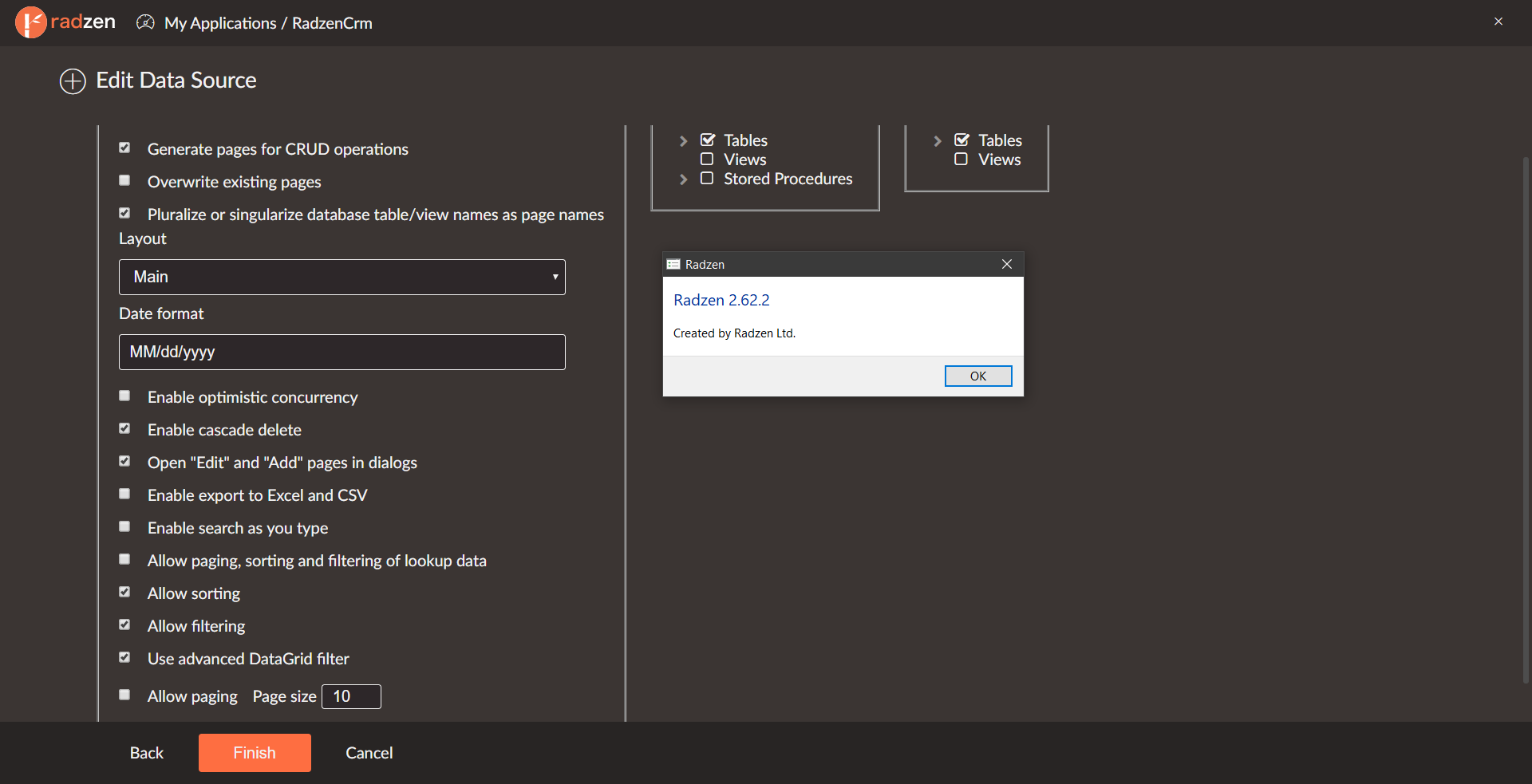Click the RadzenCrm breadcrumb text
Viewport: 1532px width, 784px height.
coord(332,23)
